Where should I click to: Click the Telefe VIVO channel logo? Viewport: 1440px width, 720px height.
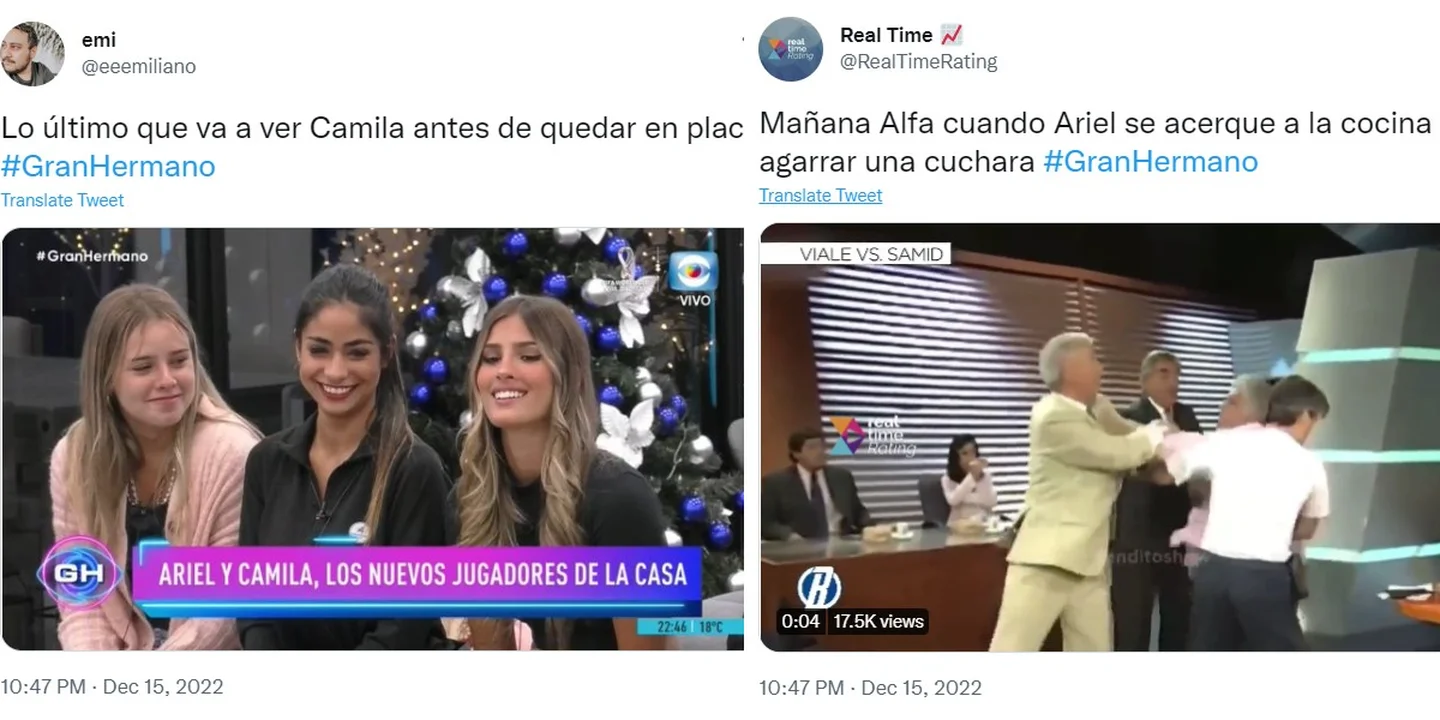[x=694, y=278]
